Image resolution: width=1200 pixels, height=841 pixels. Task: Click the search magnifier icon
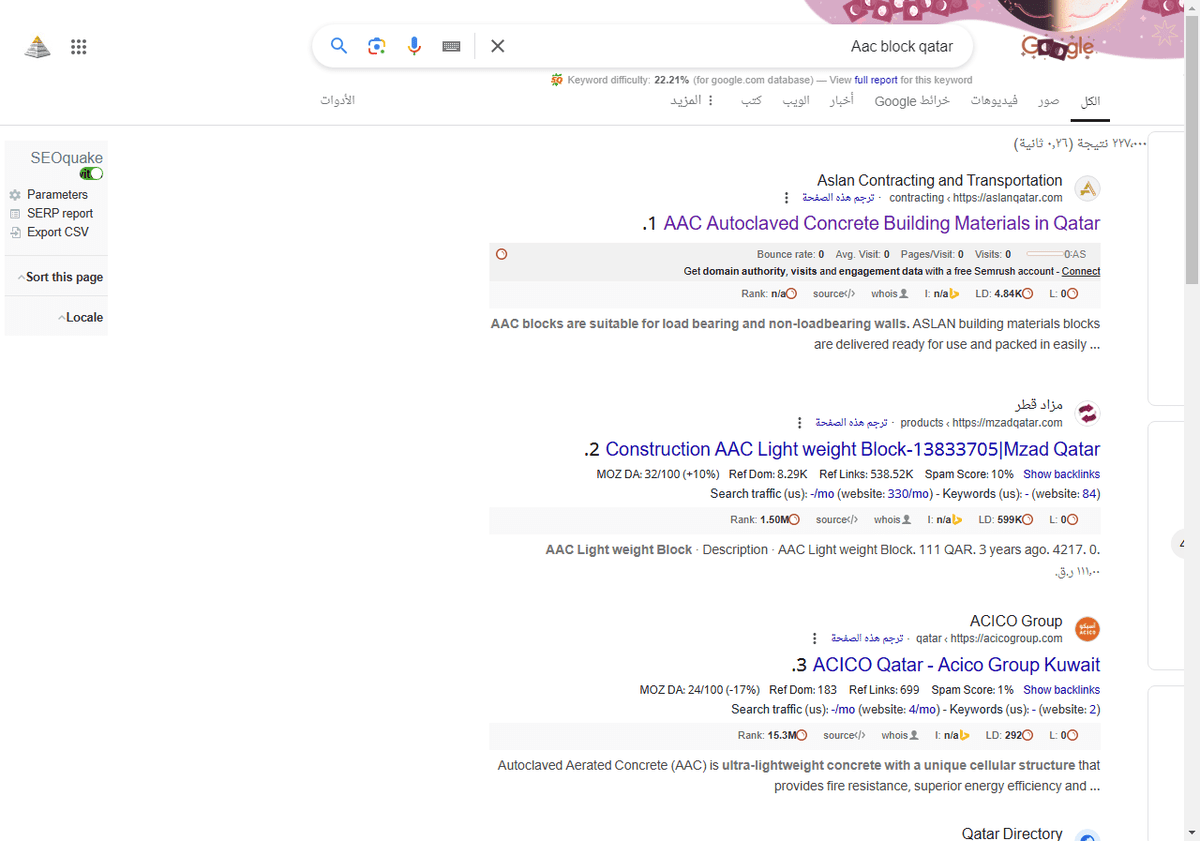[338, 46]
